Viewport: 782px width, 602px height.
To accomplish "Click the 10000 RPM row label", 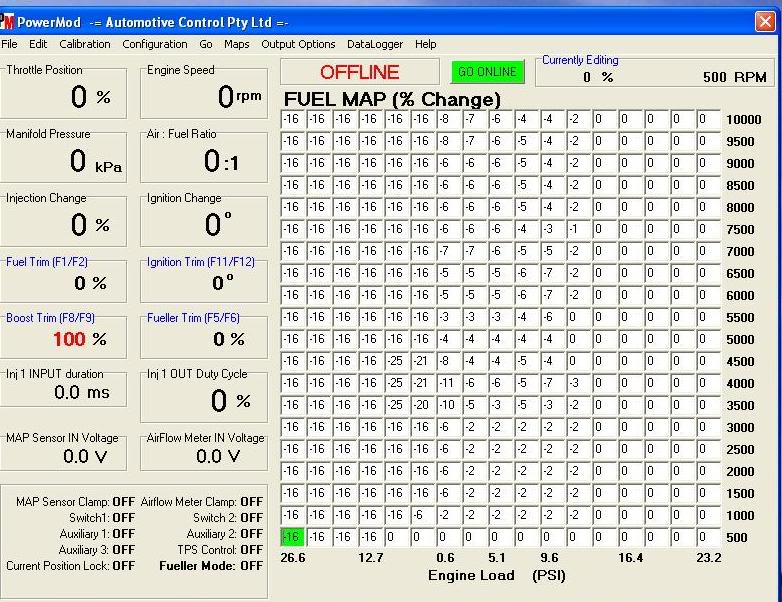I will 744,120.
